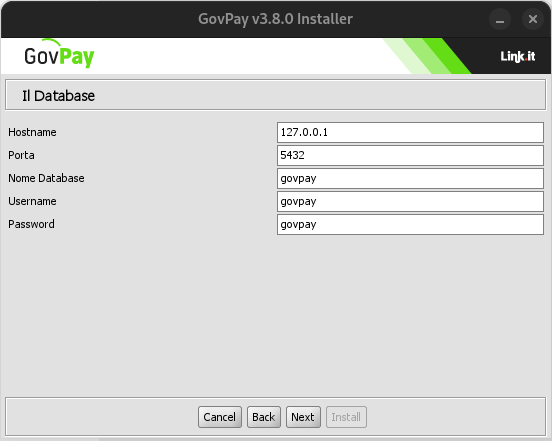552x441 pixels.
Task: Proceed with the Next button
Action: pos(303,417)
